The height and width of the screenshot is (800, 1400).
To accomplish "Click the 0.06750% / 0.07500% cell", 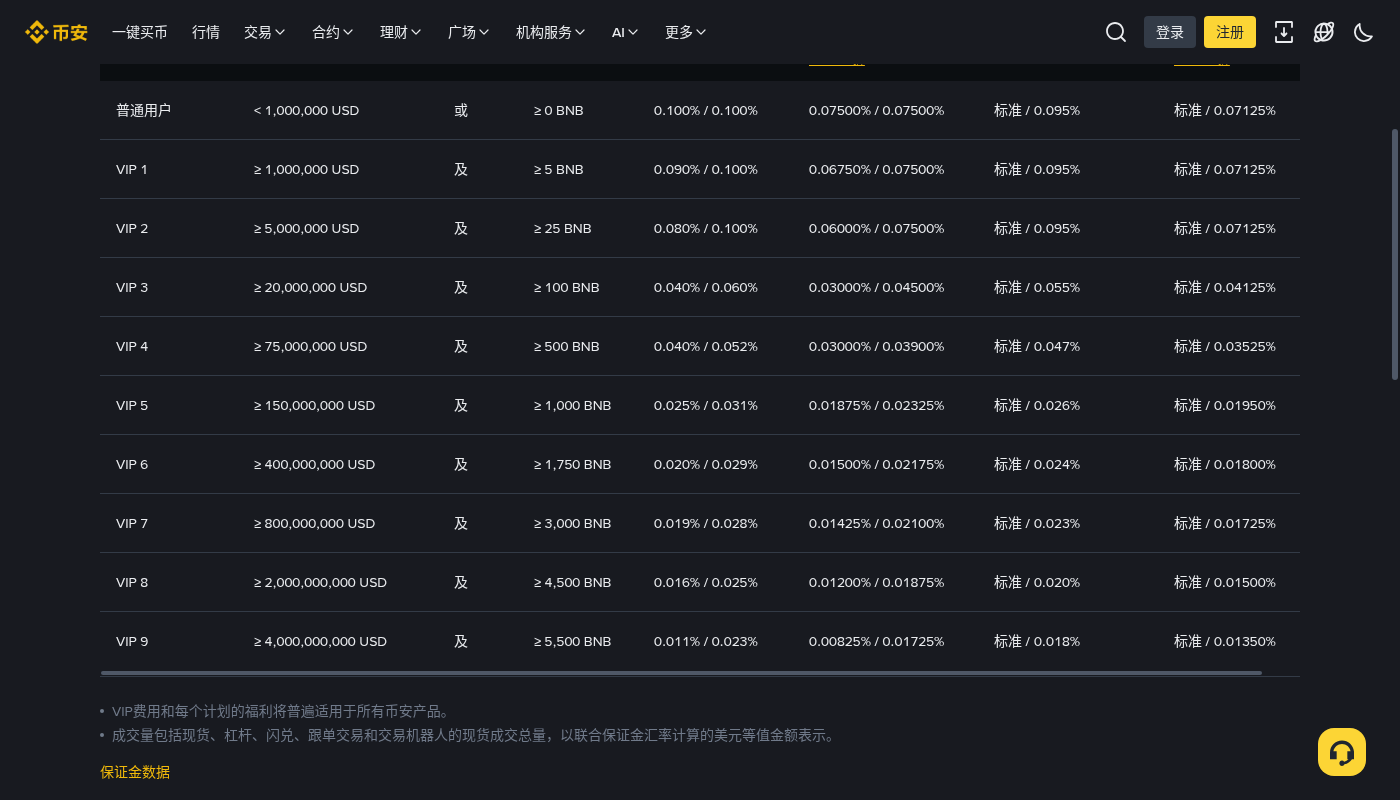I will click(x=877, y=169).
